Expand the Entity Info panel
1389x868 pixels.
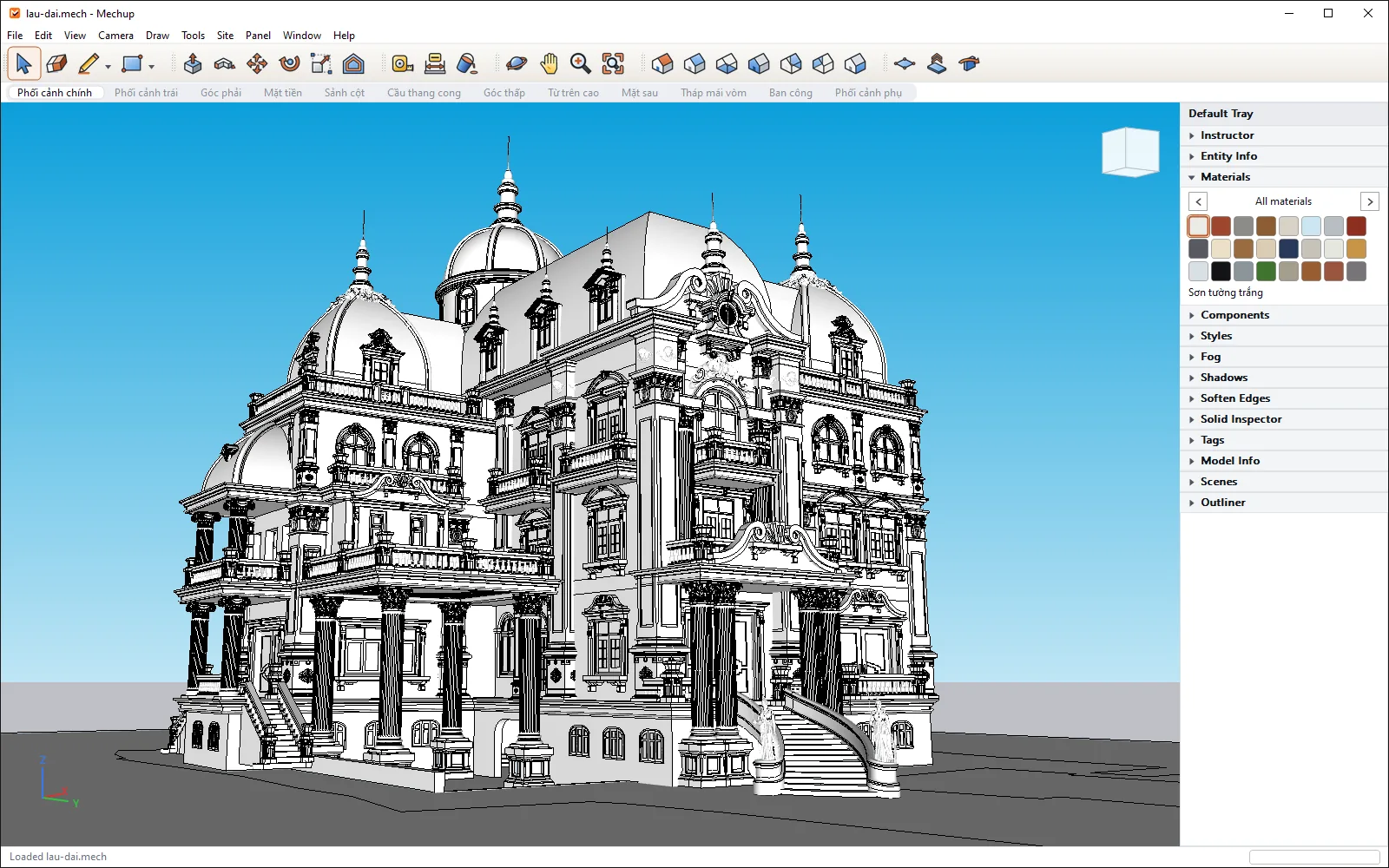tap(1284, 156)
